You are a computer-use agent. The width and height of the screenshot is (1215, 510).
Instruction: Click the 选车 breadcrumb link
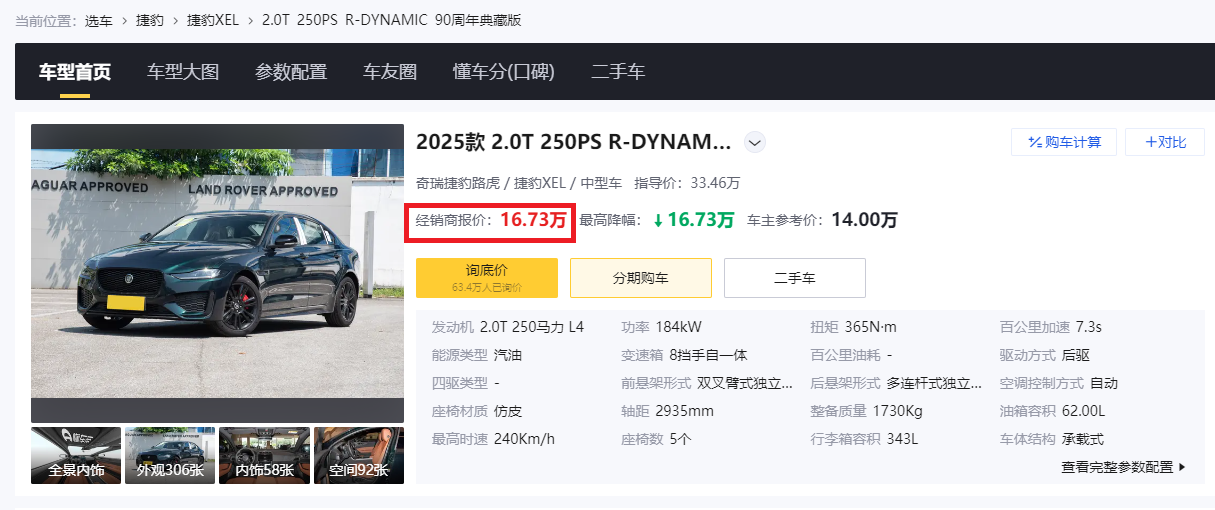point(98,20)
